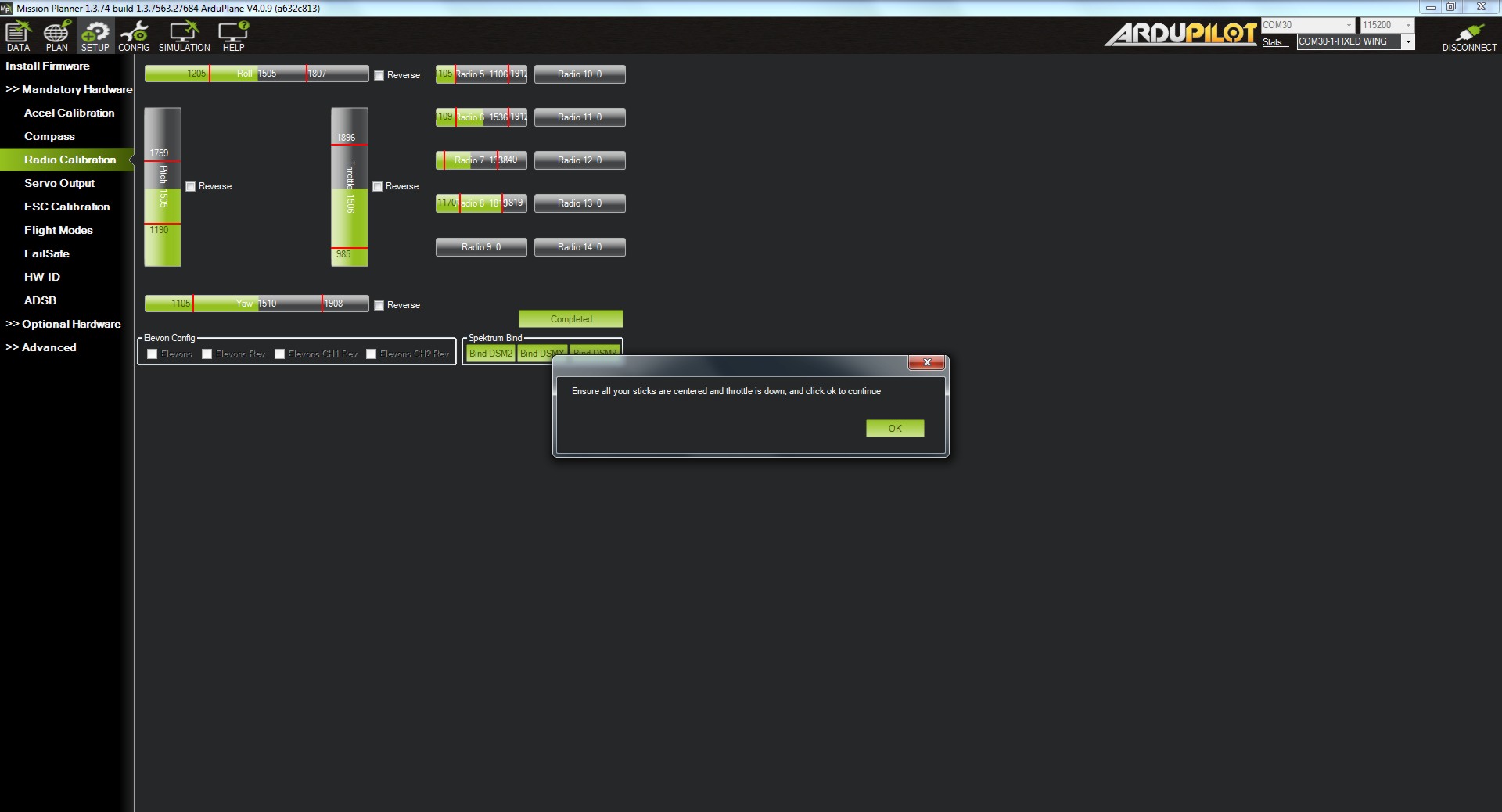Image resolution: width=1502 pixels, height=812 pixels.
Task: Open the DATA flight data view
Action: tap(18, 36)
